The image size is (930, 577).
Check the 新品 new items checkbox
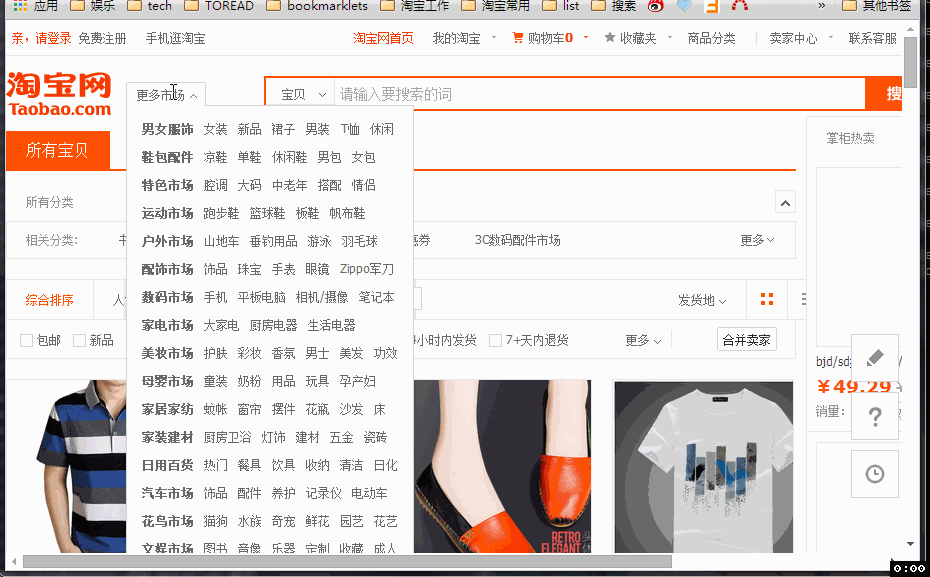click(79, 340)
